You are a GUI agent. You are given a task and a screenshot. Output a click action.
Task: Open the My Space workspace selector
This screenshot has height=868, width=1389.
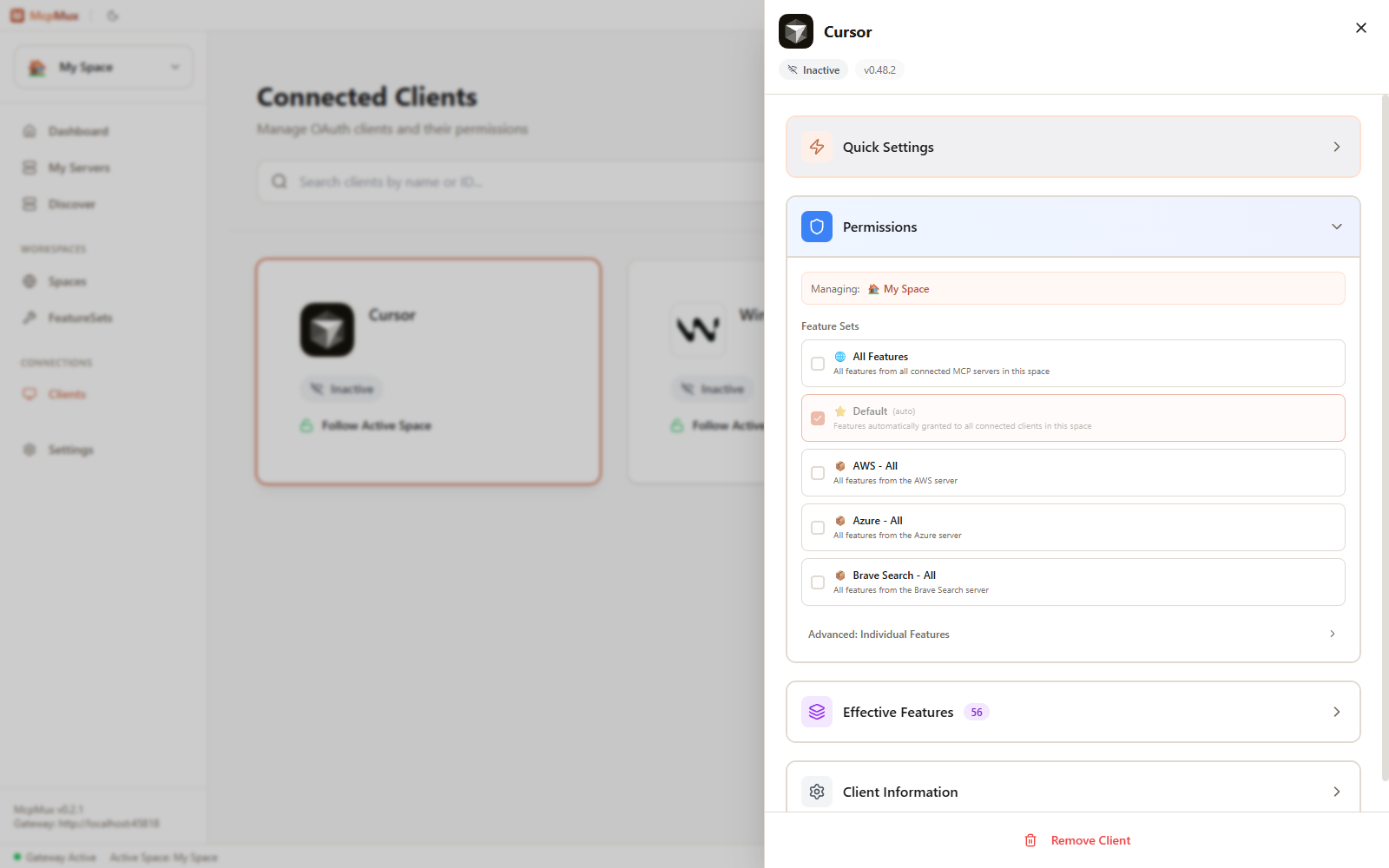103,67
